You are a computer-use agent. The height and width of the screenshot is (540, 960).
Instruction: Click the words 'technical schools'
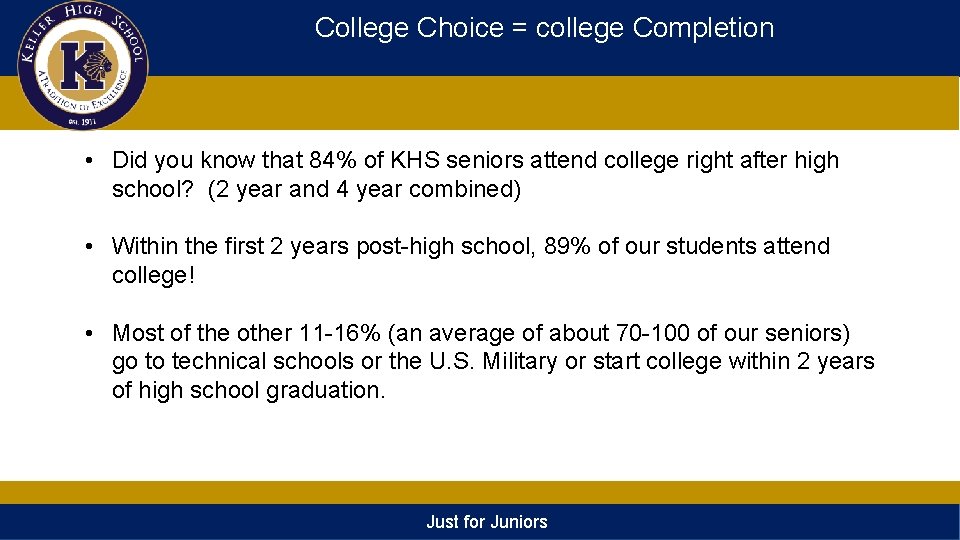pyautogui.click(x=263, y=361)
